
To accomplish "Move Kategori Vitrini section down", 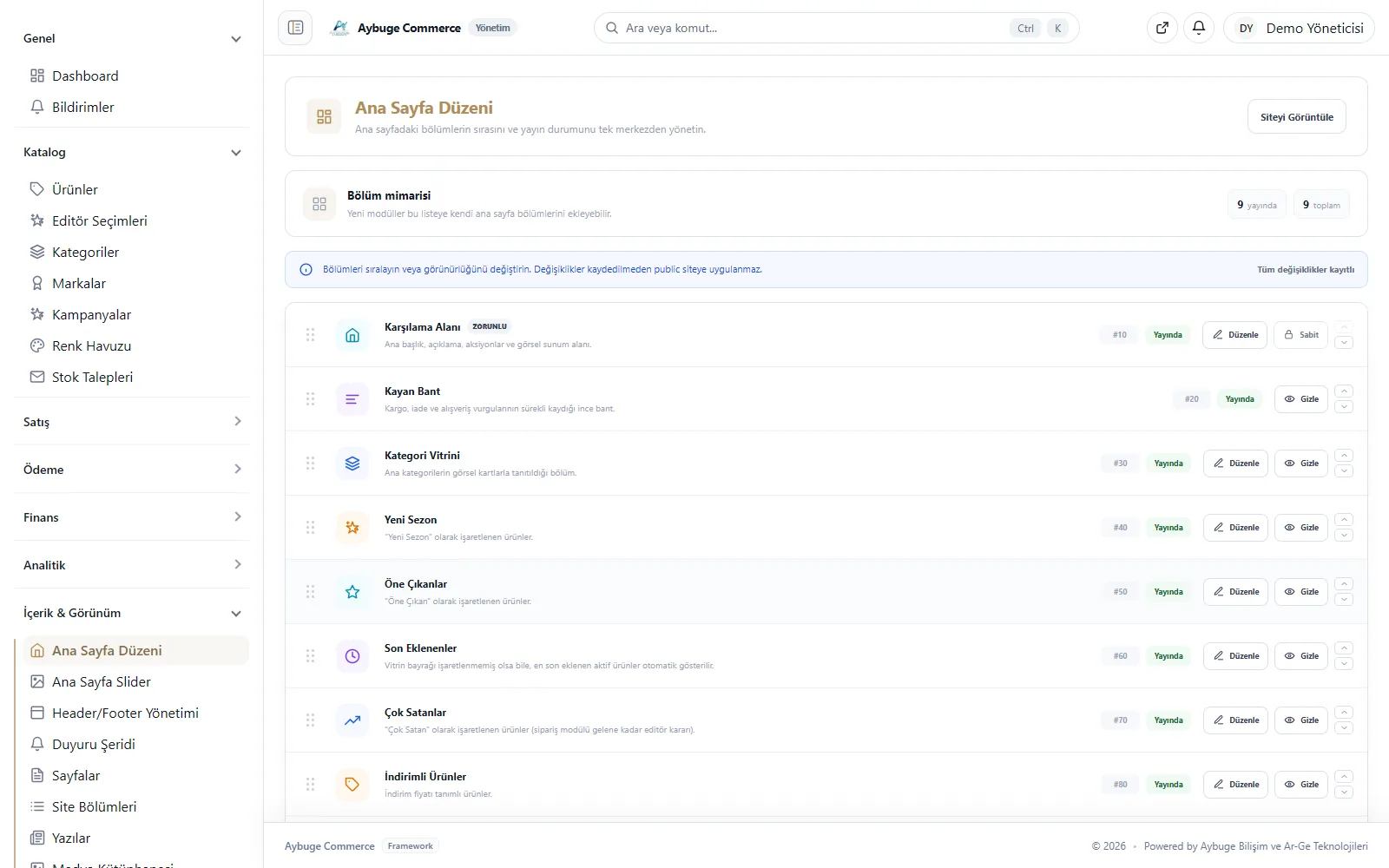I will (1344, 471).
